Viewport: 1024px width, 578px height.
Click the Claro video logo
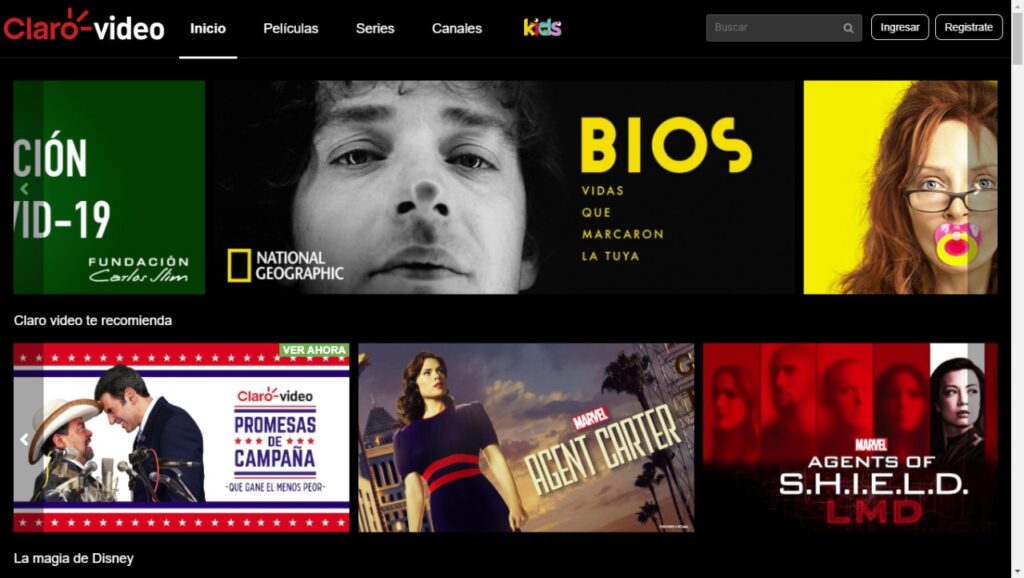(x=84, y=26)
